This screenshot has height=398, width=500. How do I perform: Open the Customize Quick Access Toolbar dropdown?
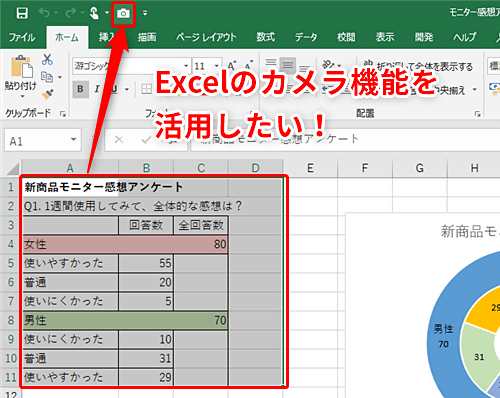tap(145, 13)
